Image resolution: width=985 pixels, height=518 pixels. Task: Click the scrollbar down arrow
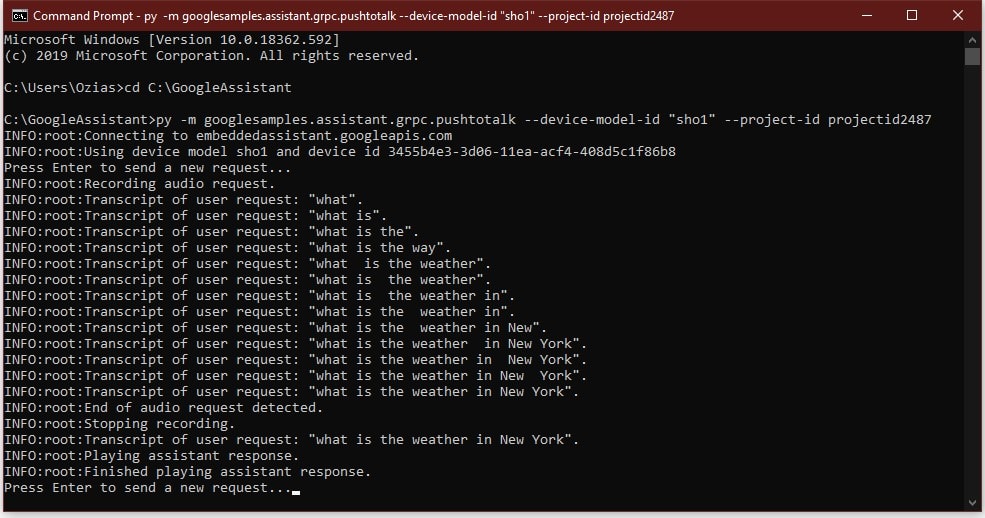972,502
